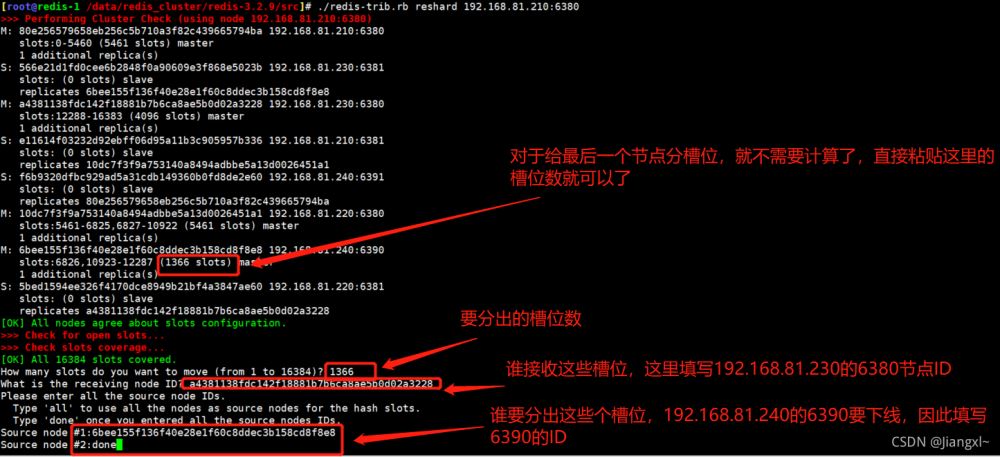Click the red-boxed '1366' slots input value

pyautogui.click(x=341, y=372)
